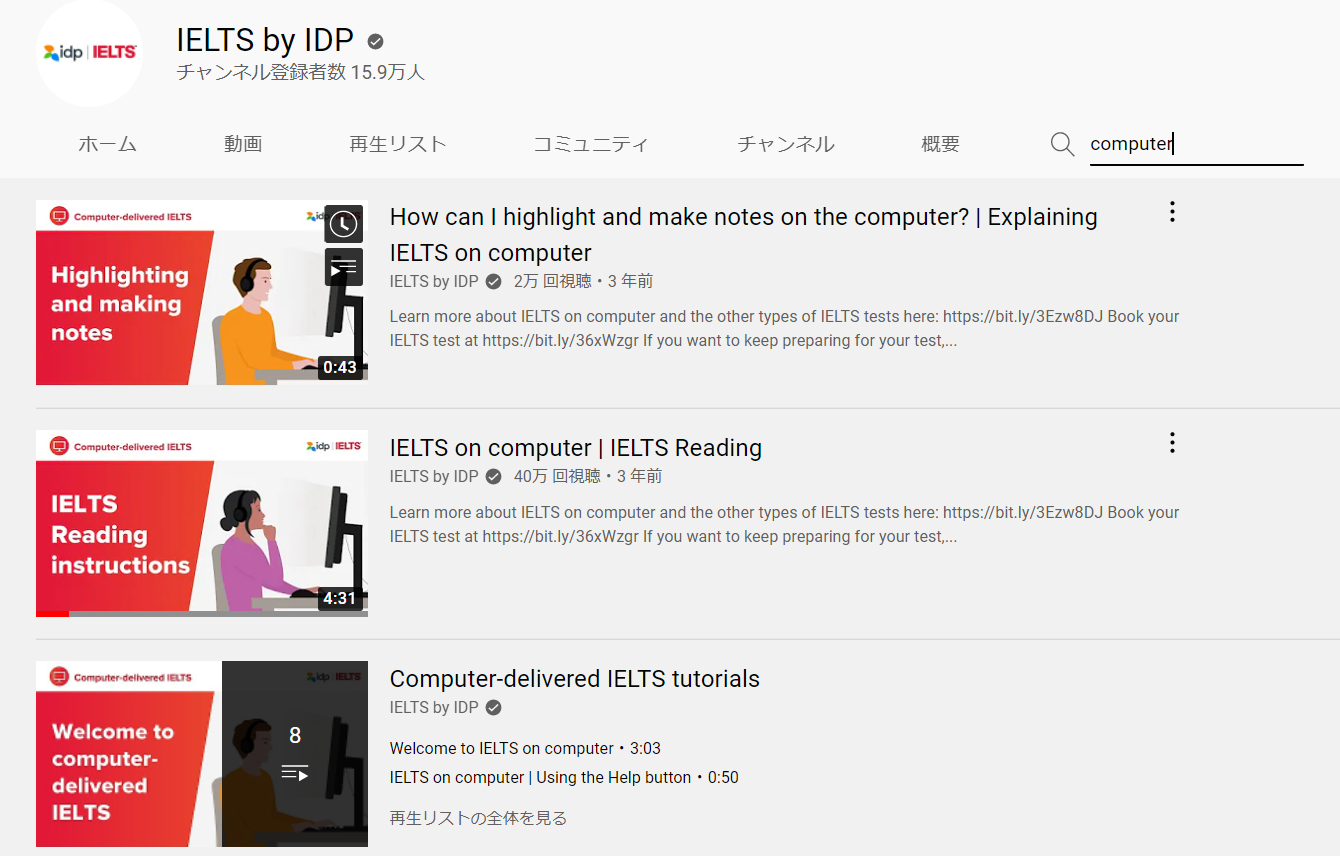The height and width of the screenshot is (856, 1340).
Task: Open the three-dot menu for the IELTS Reading video
Action: point(1171,443)
